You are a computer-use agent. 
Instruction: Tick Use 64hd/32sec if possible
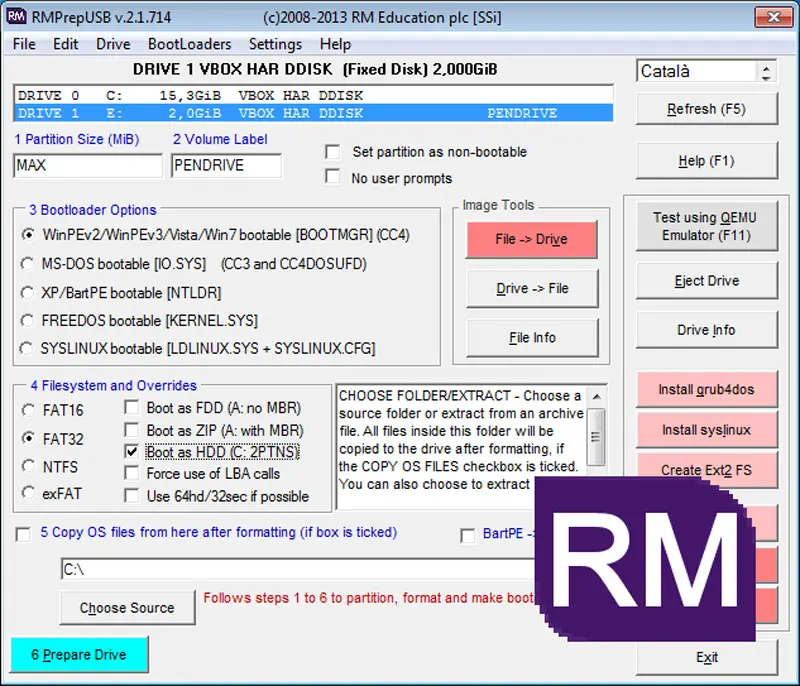pos(132,496)
